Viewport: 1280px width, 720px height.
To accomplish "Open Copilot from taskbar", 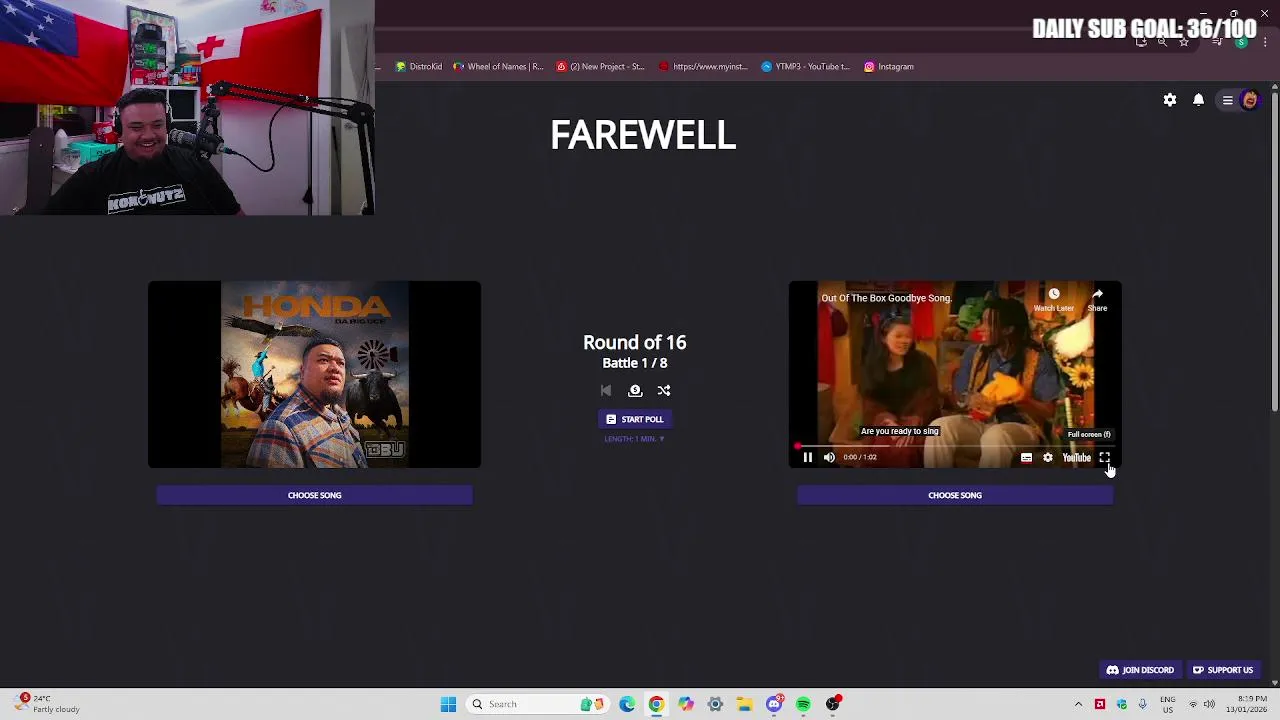I will tap(686, 704).
